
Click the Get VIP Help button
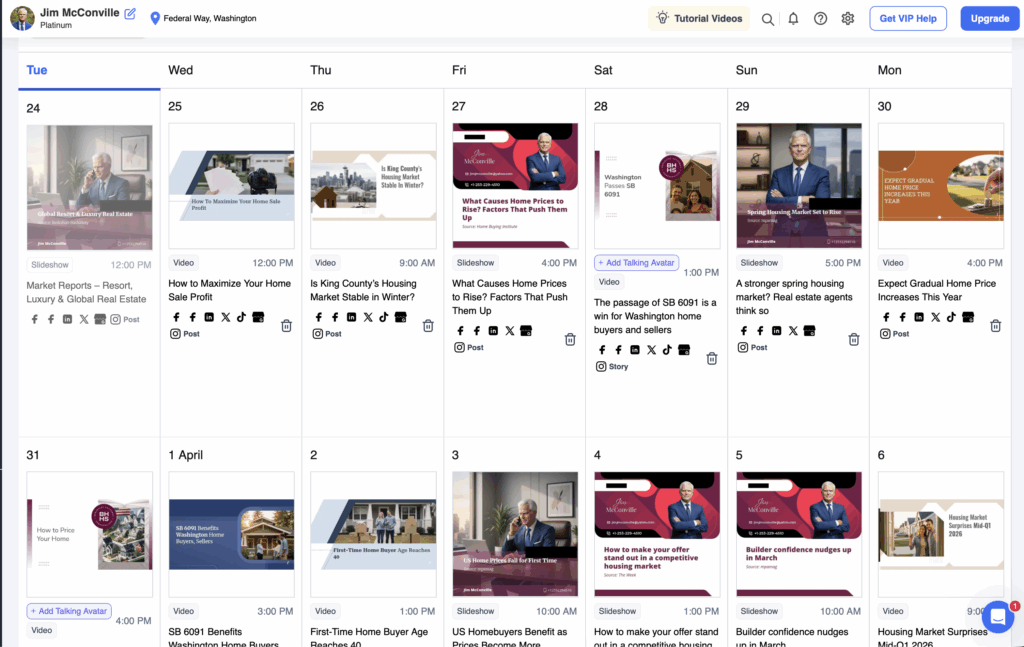907,19
